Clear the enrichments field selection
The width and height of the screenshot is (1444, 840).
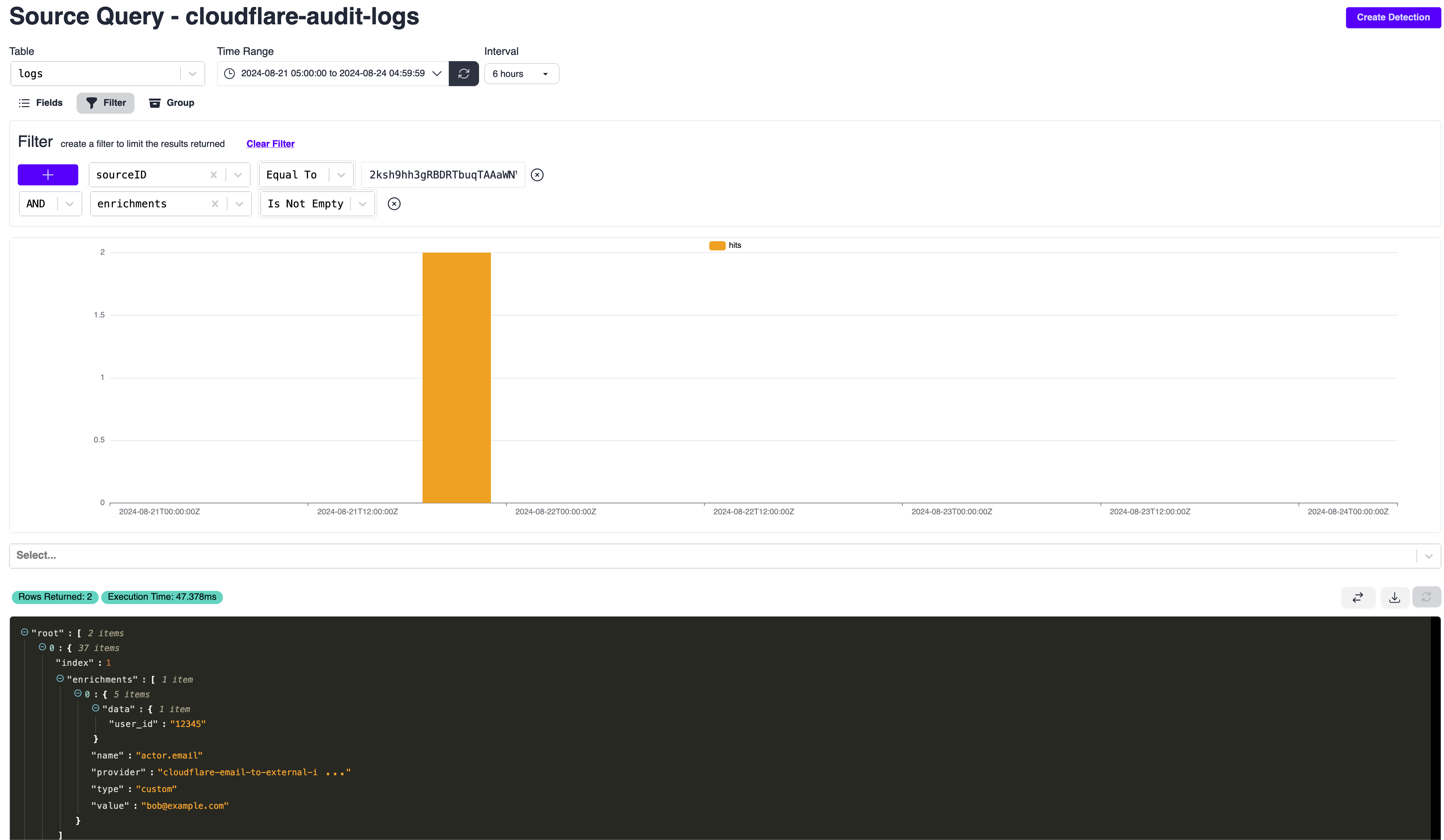[214, 204]
